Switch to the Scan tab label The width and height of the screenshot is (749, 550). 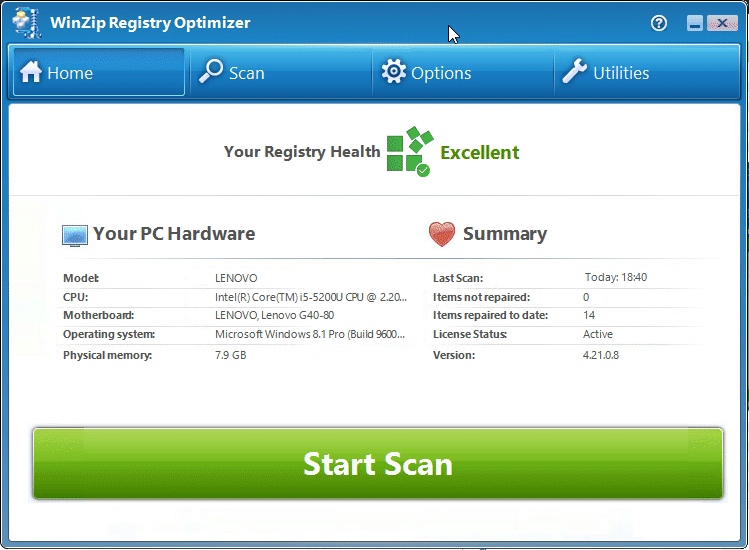247,73
